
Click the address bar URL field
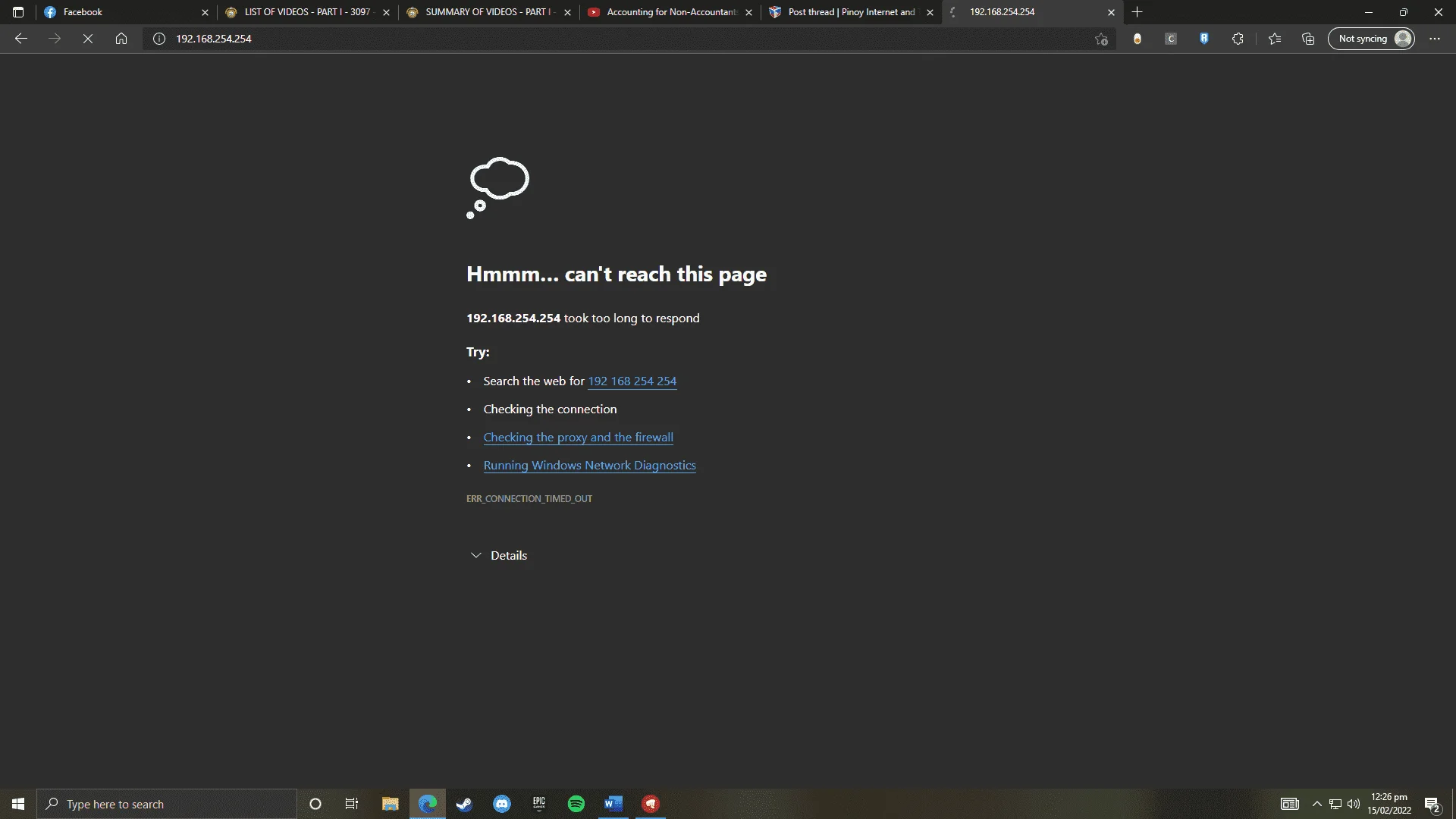629,39
